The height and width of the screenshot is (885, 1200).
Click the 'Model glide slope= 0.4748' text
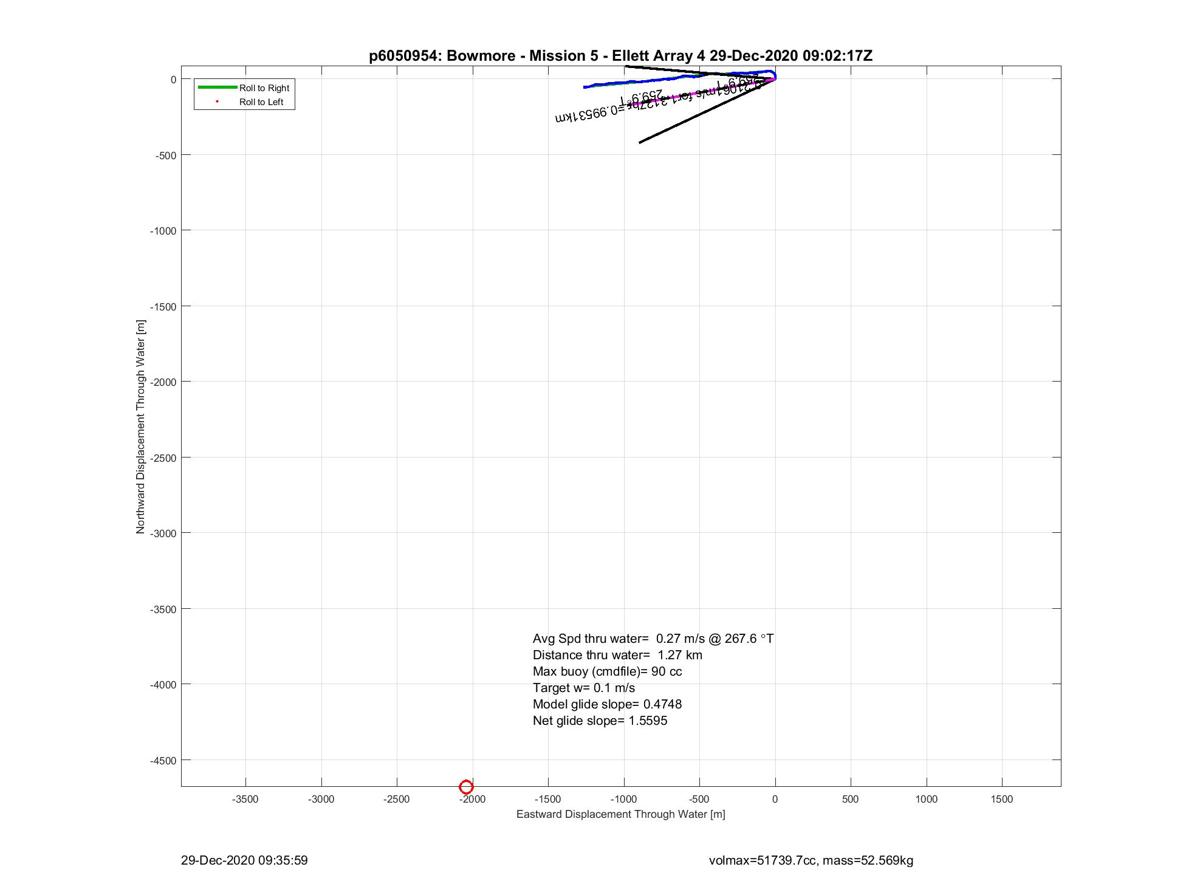[607, 704]
